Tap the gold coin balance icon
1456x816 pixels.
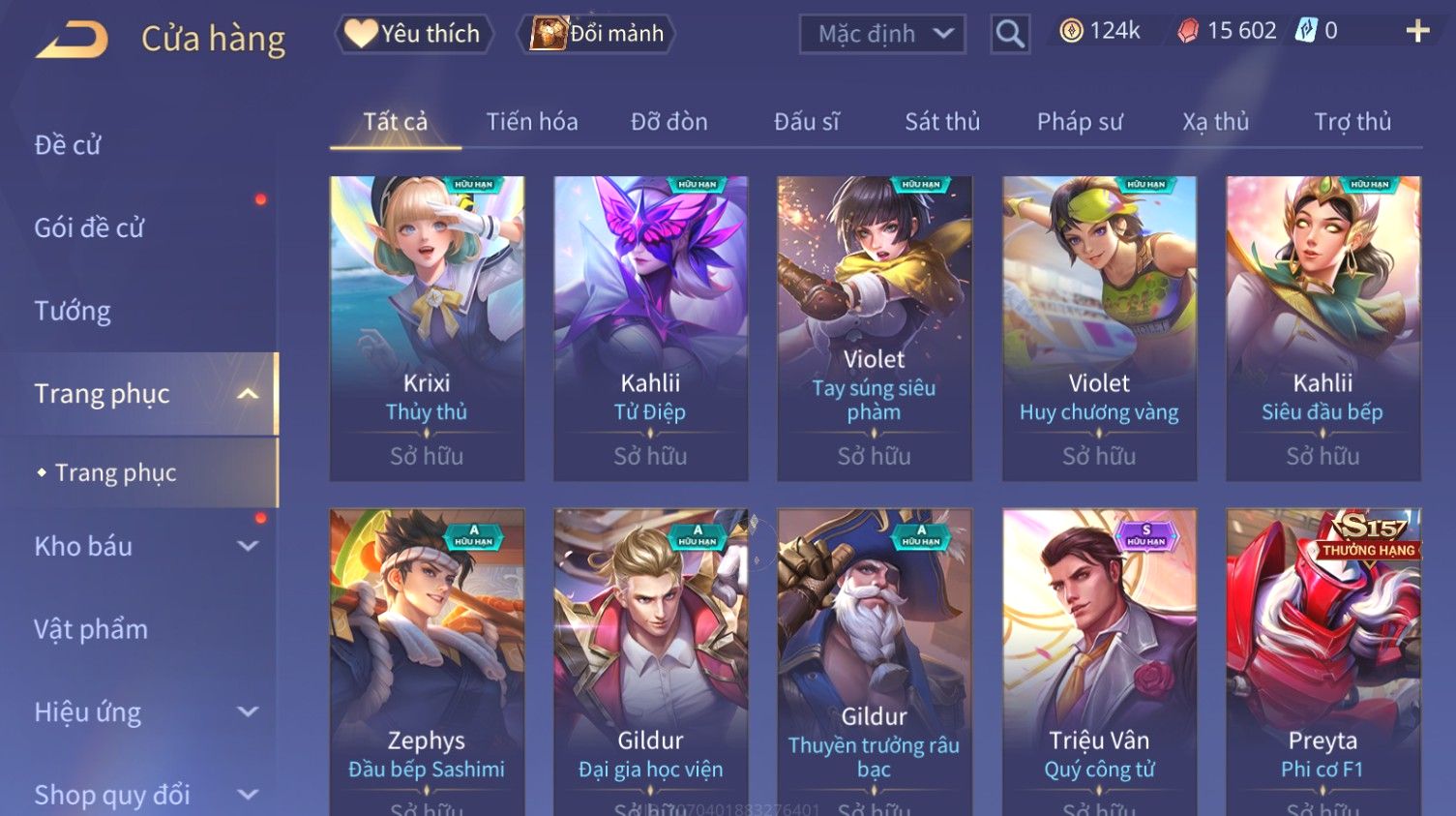point(1071,31)
